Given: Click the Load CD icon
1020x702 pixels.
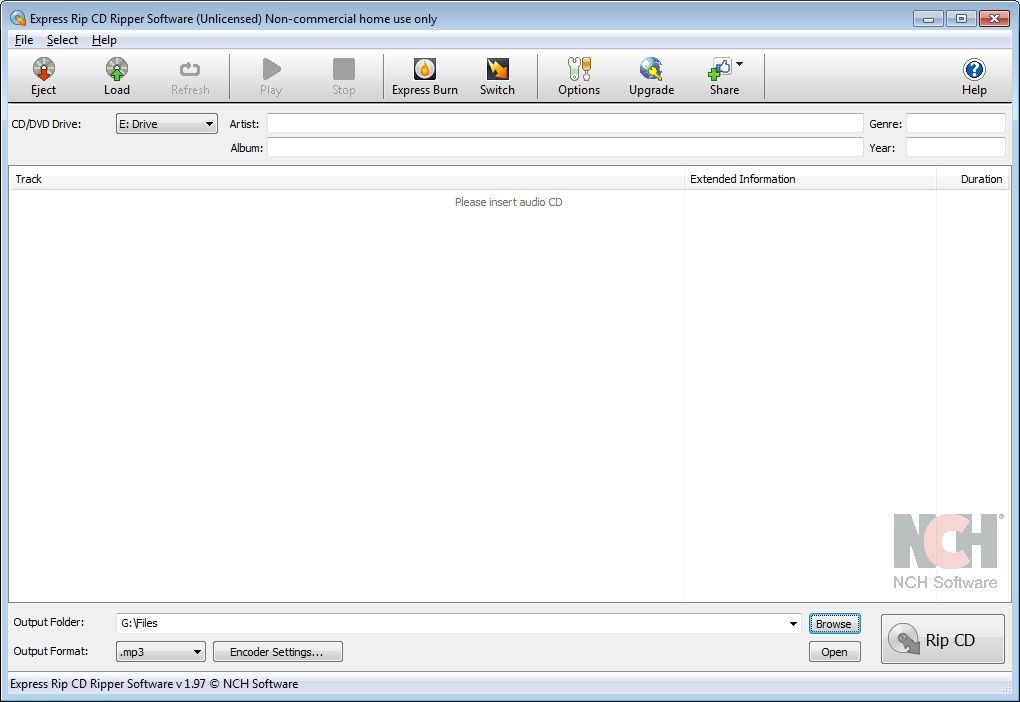Looking at the screenshot, I should pyautogui.click(x=117, y=70).
